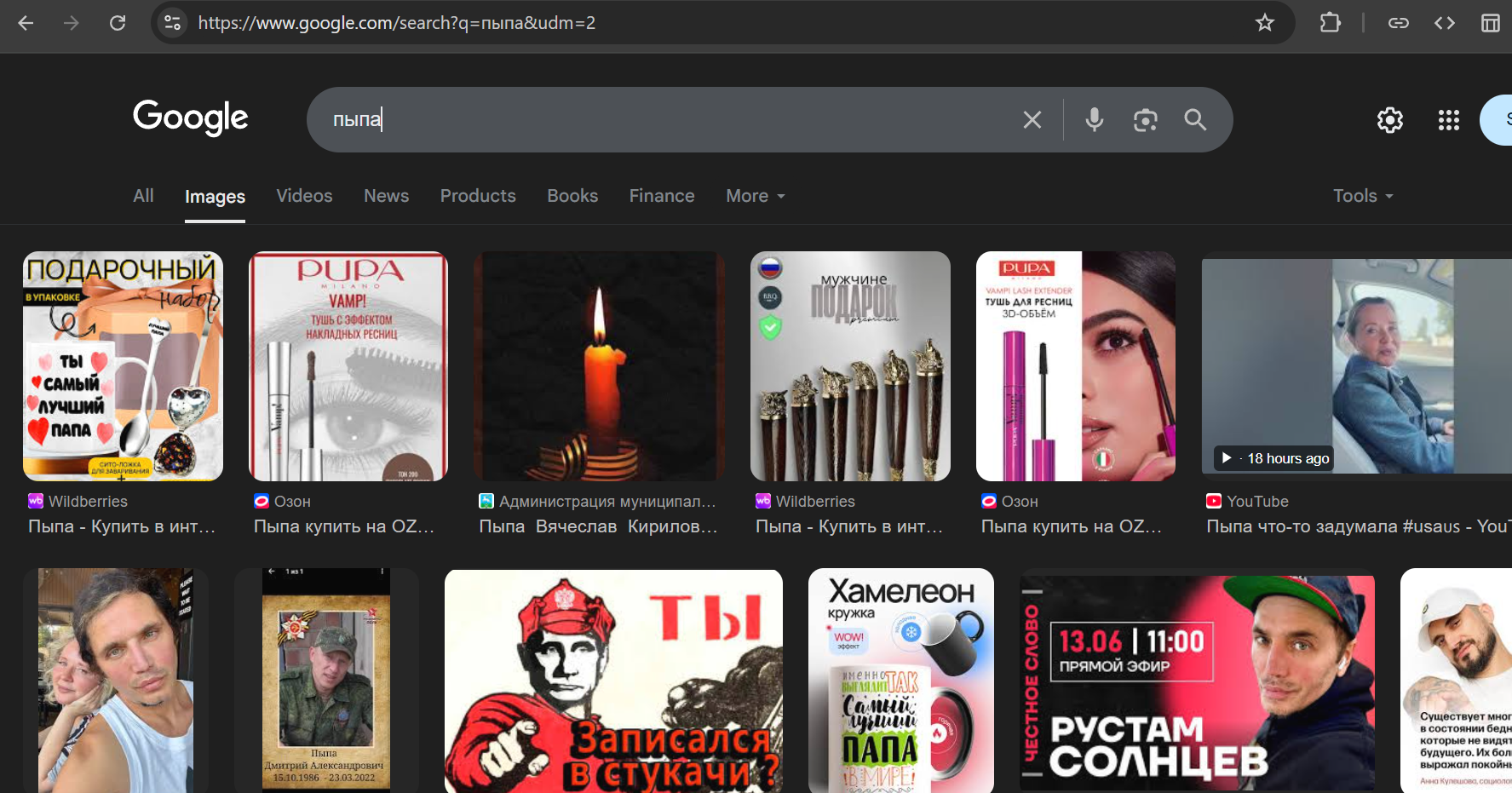
Task: Open the Подарочный набор mug thumbnail
Action: (x=123, y=366)
